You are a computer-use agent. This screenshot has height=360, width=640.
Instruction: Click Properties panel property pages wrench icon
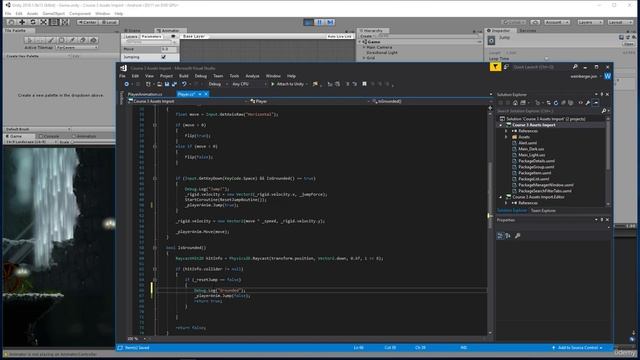click(518, 236)
